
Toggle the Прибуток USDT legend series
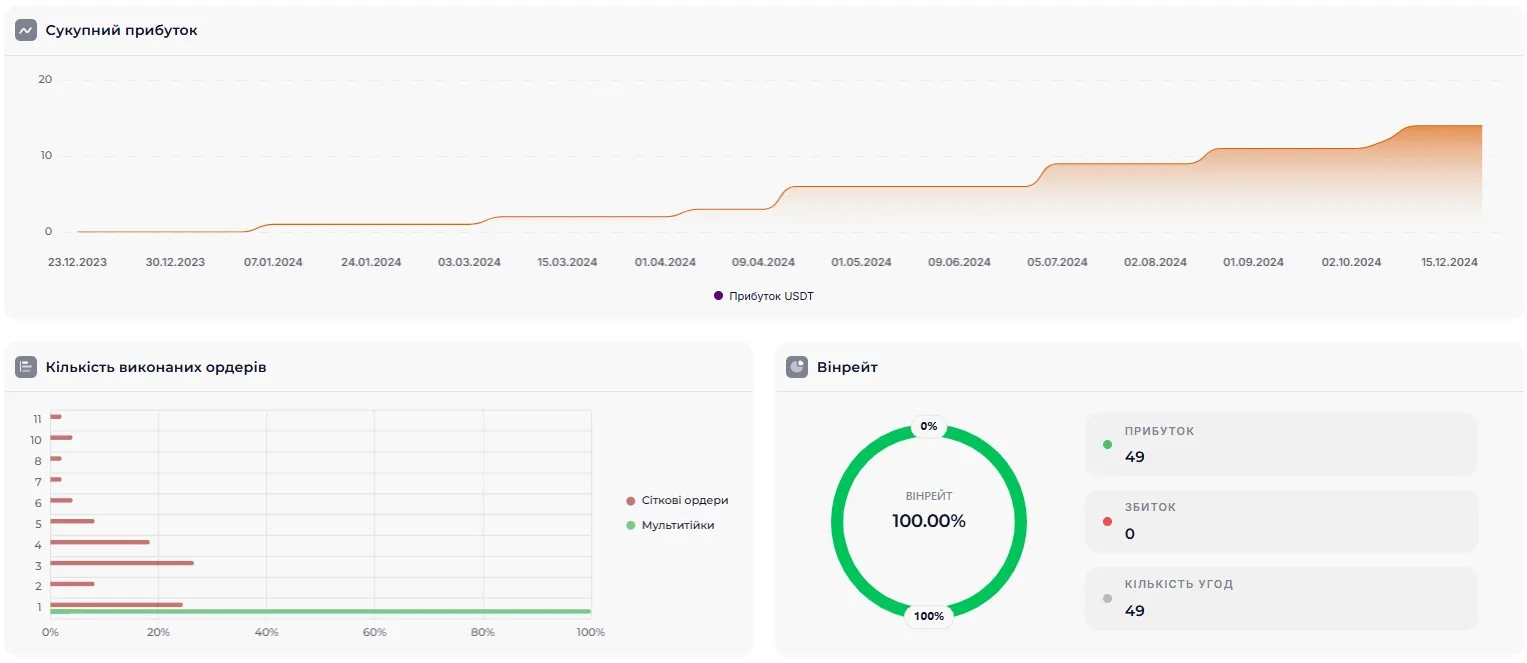[x=771, y=296]
